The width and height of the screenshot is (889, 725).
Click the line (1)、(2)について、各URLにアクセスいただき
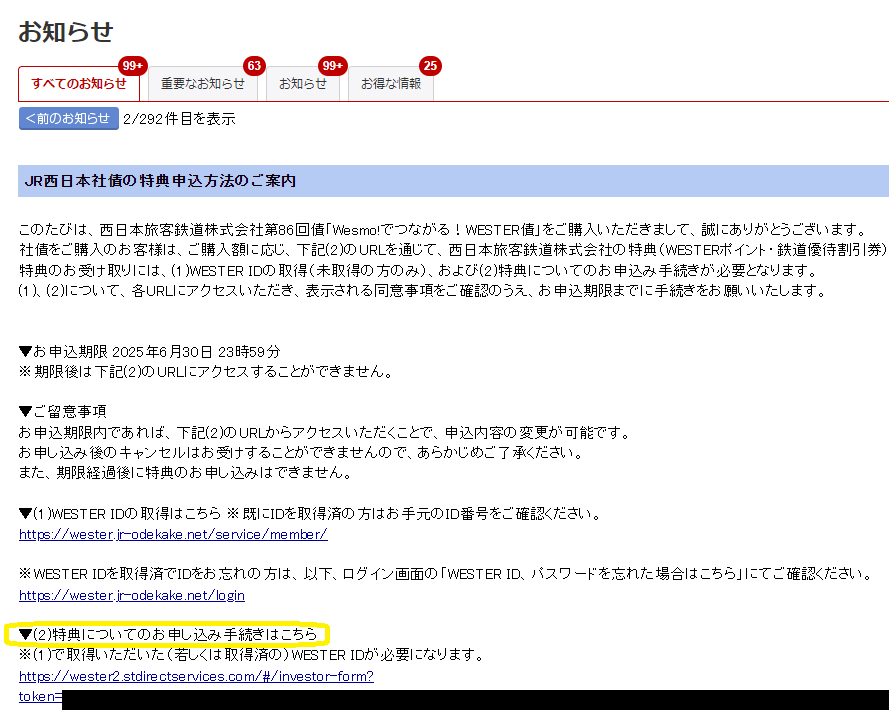[x=423, y=291]
